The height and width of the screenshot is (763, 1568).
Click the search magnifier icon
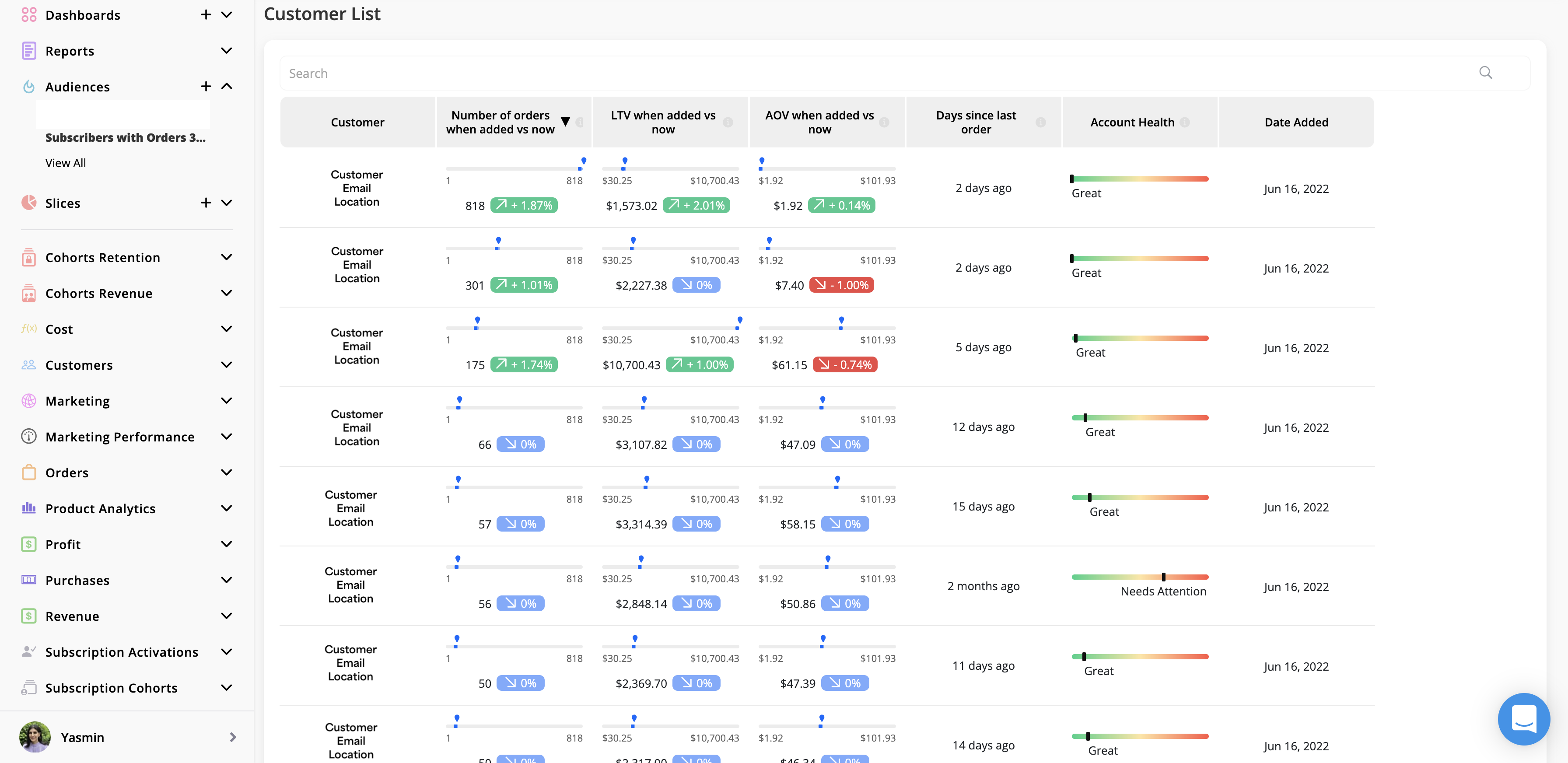tap(1485, 73)
